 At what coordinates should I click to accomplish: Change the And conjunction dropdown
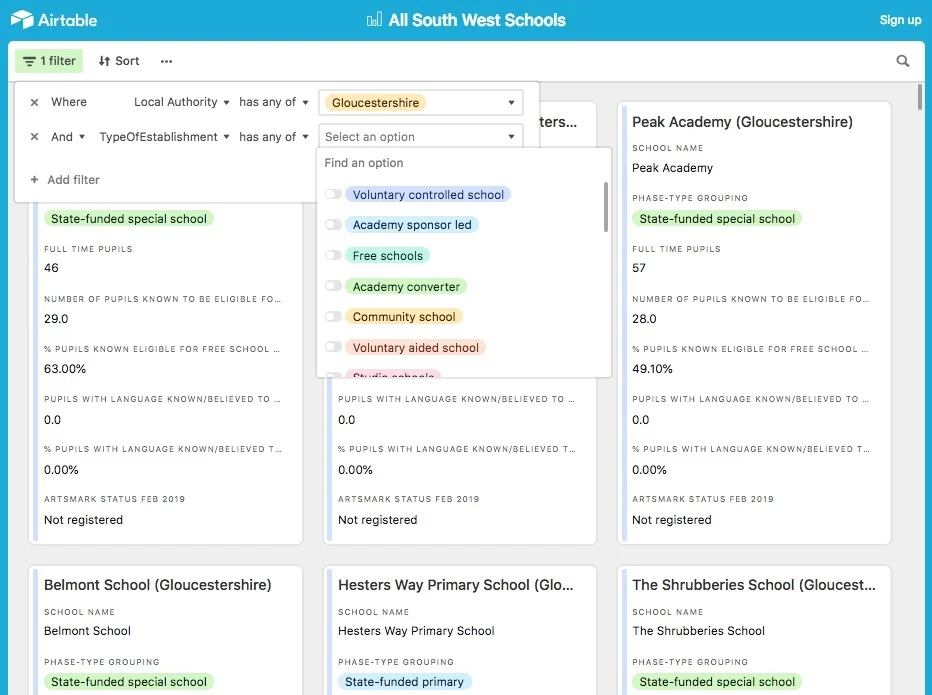pos(68,137)
